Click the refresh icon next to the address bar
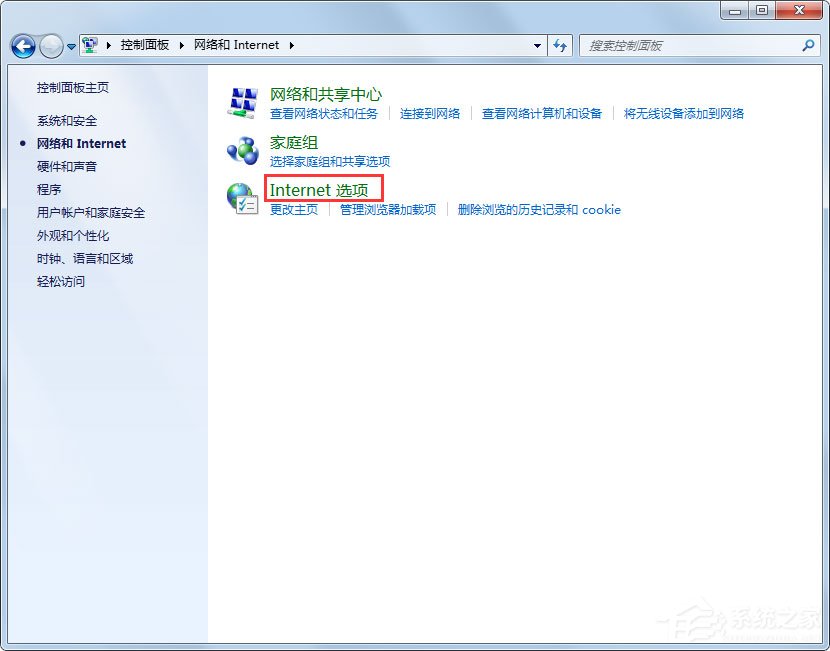830x651 pixels. 560,45
